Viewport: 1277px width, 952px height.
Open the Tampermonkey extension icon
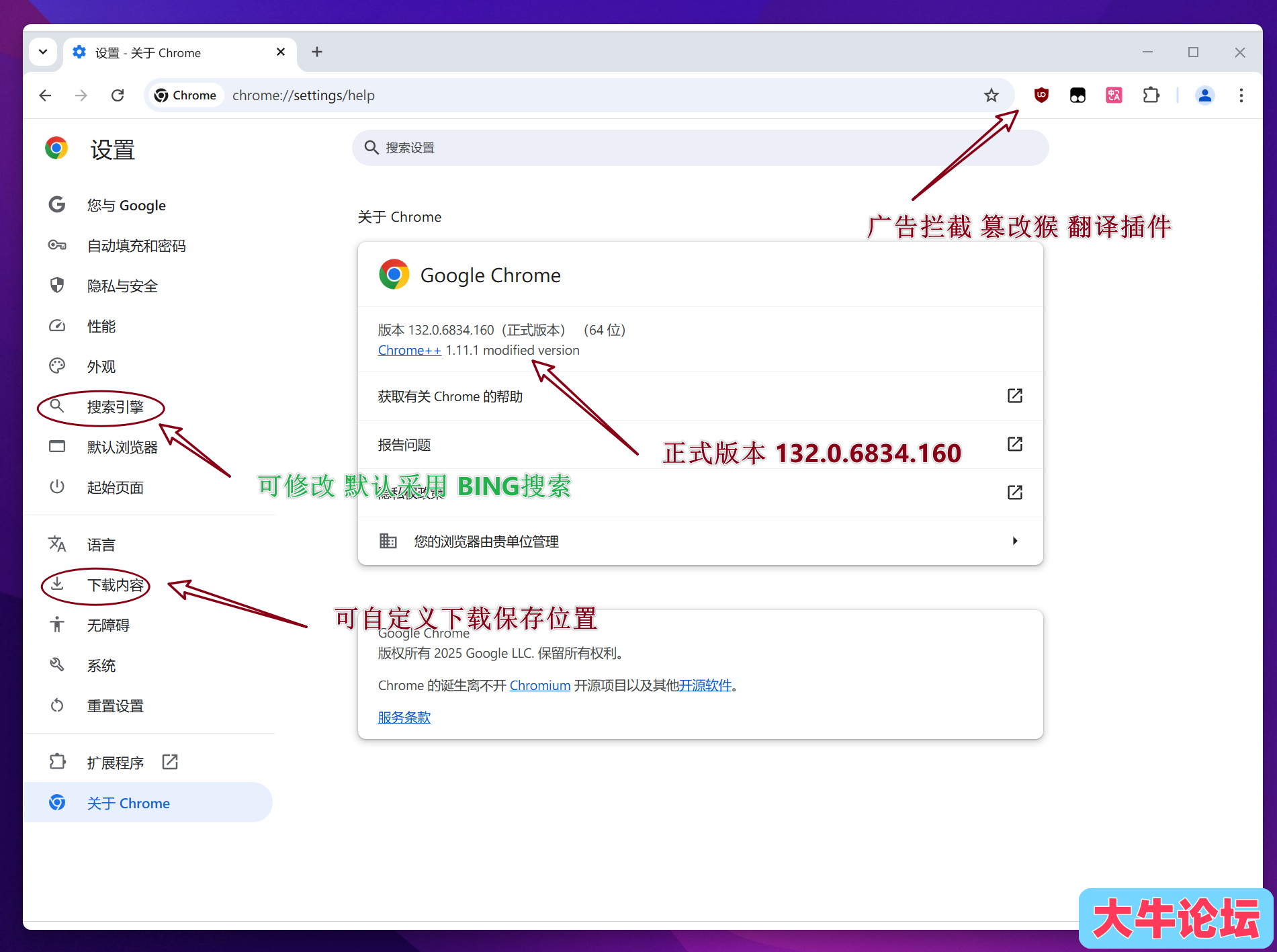pyautogui.click(x=1077, y=95)
